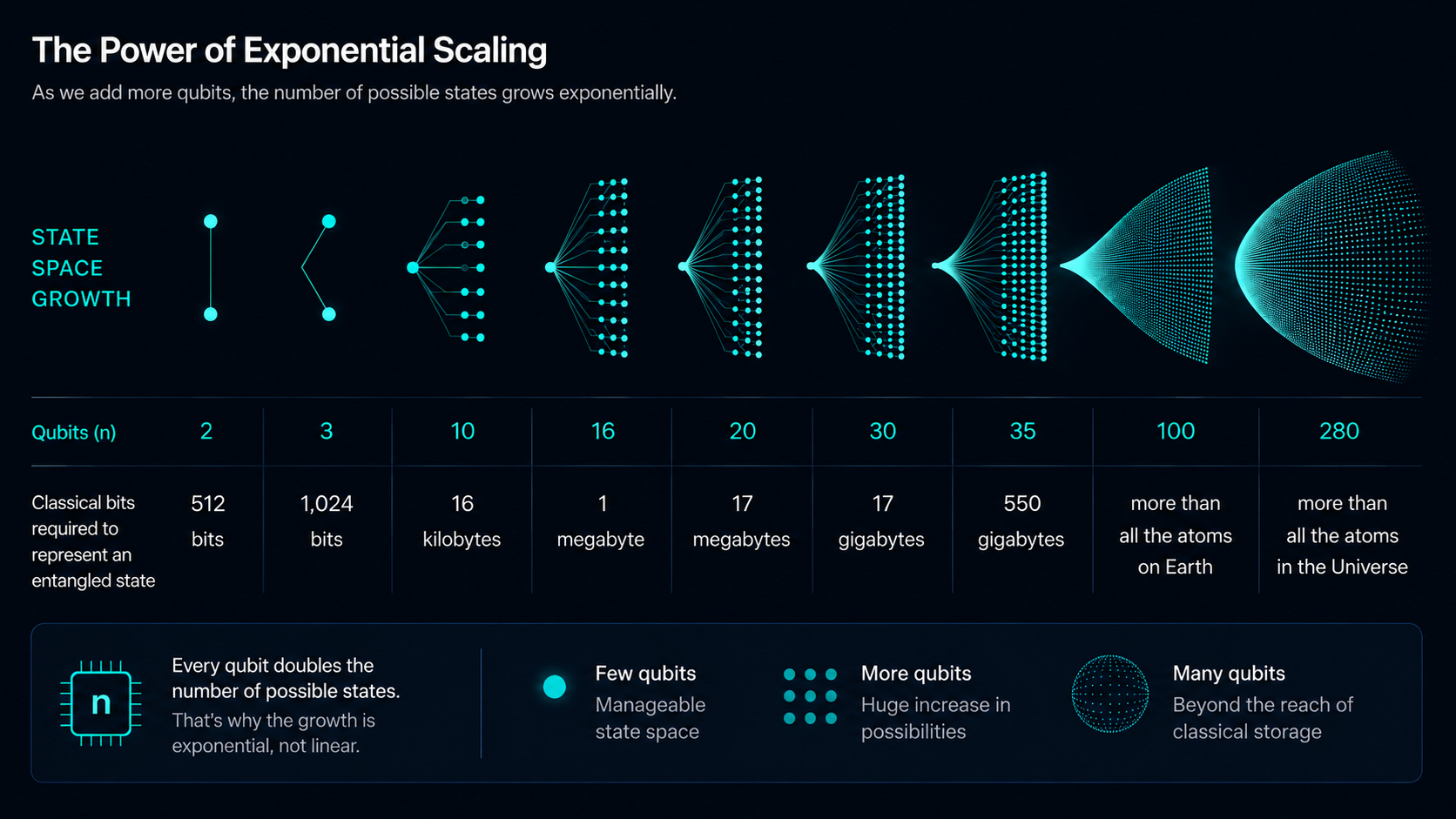This screenshot has width=1456, height=819.
Task: Click the STATE SPACE GROWTH label
Action: 81,268
